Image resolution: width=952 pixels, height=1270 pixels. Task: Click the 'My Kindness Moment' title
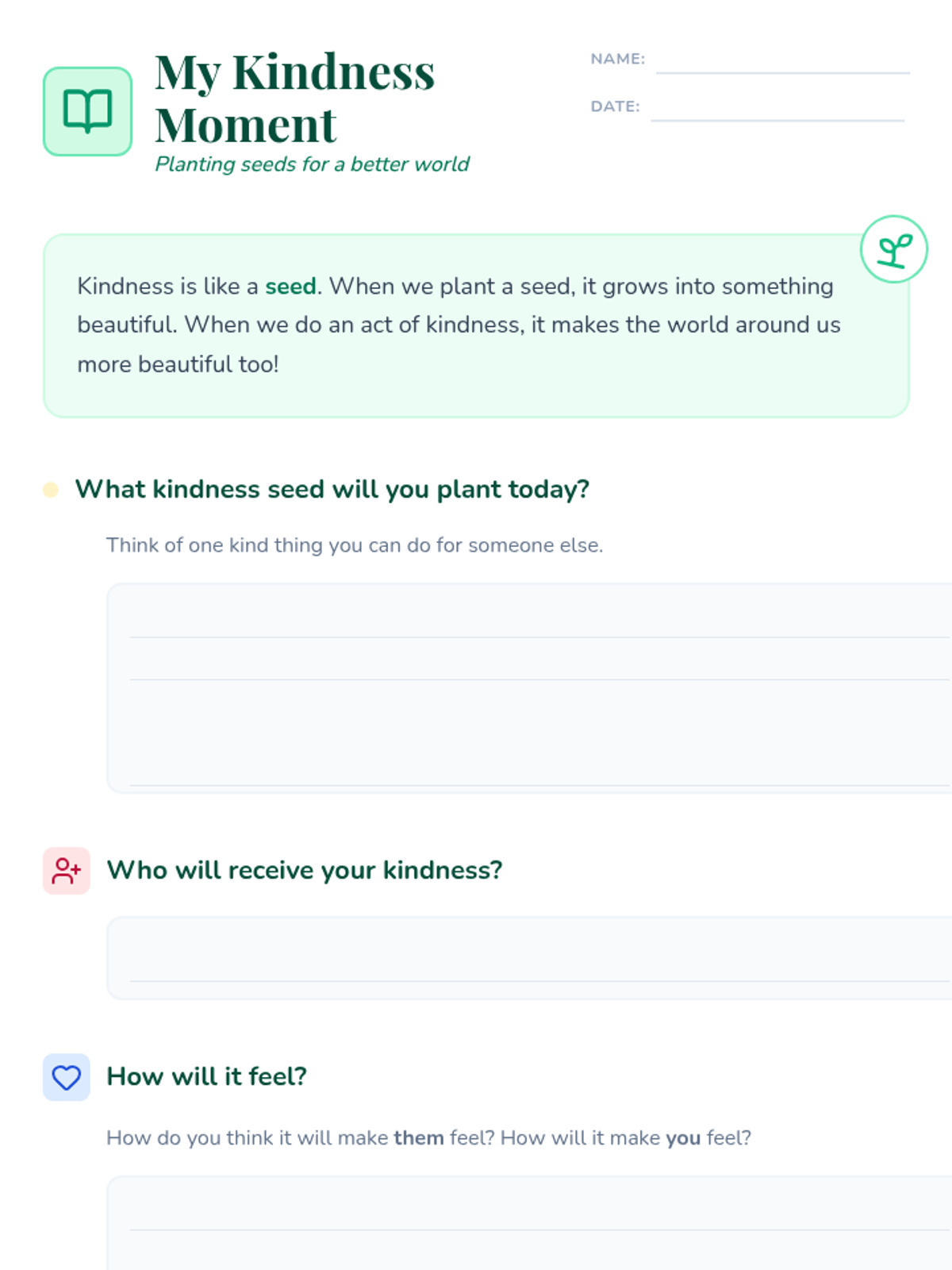click(294, 98)
